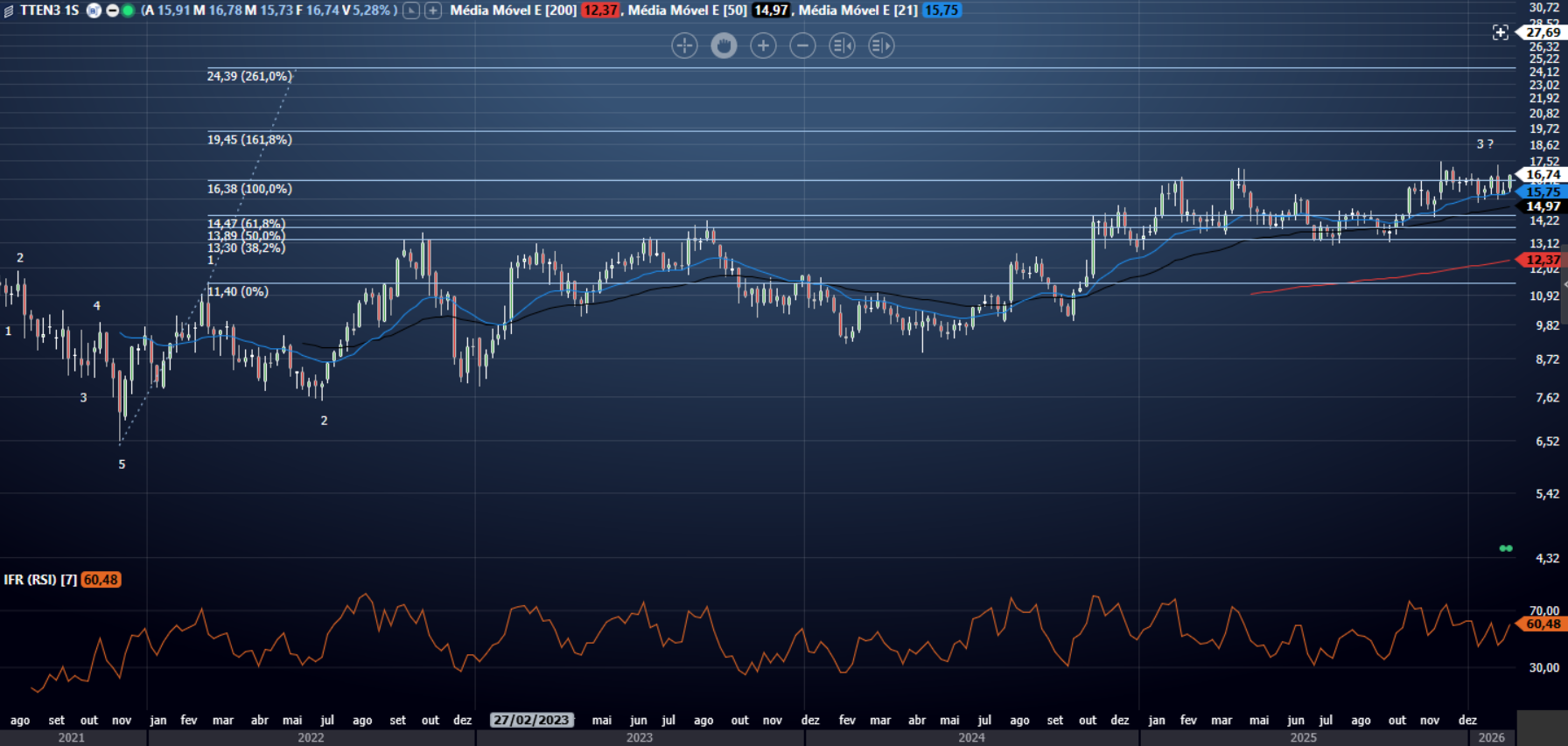Viewport: 1568px width, 746px height.
Task: Click the Média Móvel E [21] label
Action: click(x=857, y=10)
